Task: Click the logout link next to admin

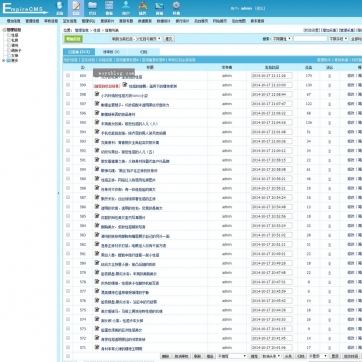Action: pos(260,8)
